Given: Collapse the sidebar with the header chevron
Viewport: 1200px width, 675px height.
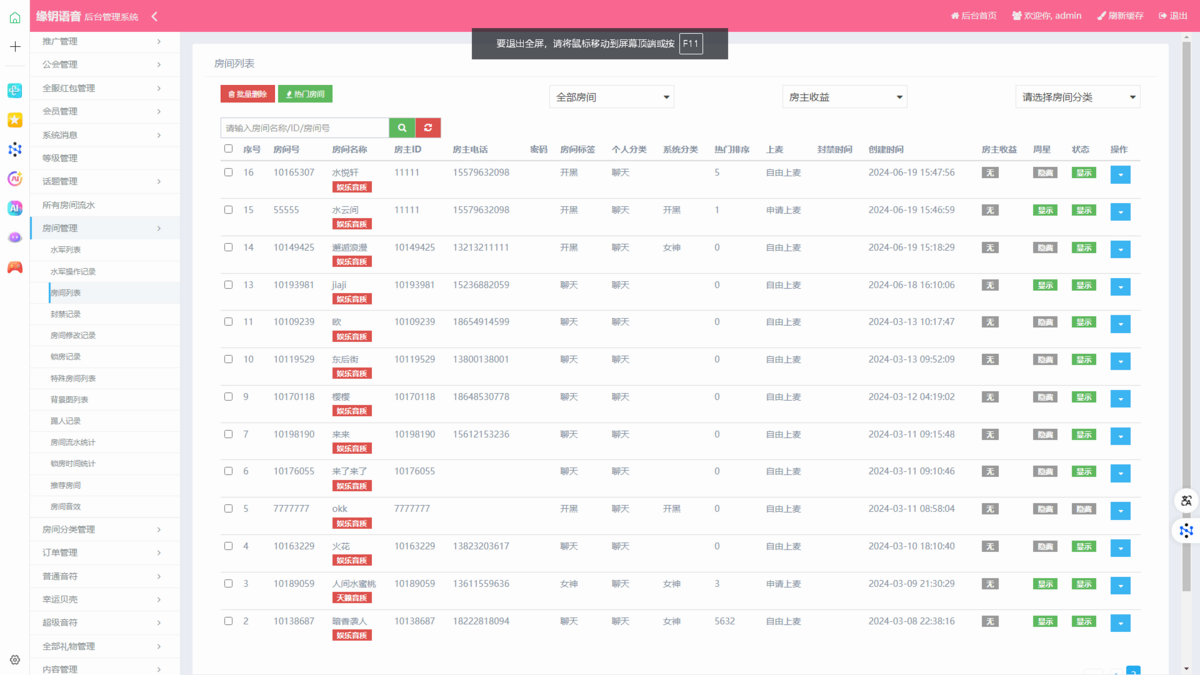Looking at the screenshot, I should click(154, 16).
